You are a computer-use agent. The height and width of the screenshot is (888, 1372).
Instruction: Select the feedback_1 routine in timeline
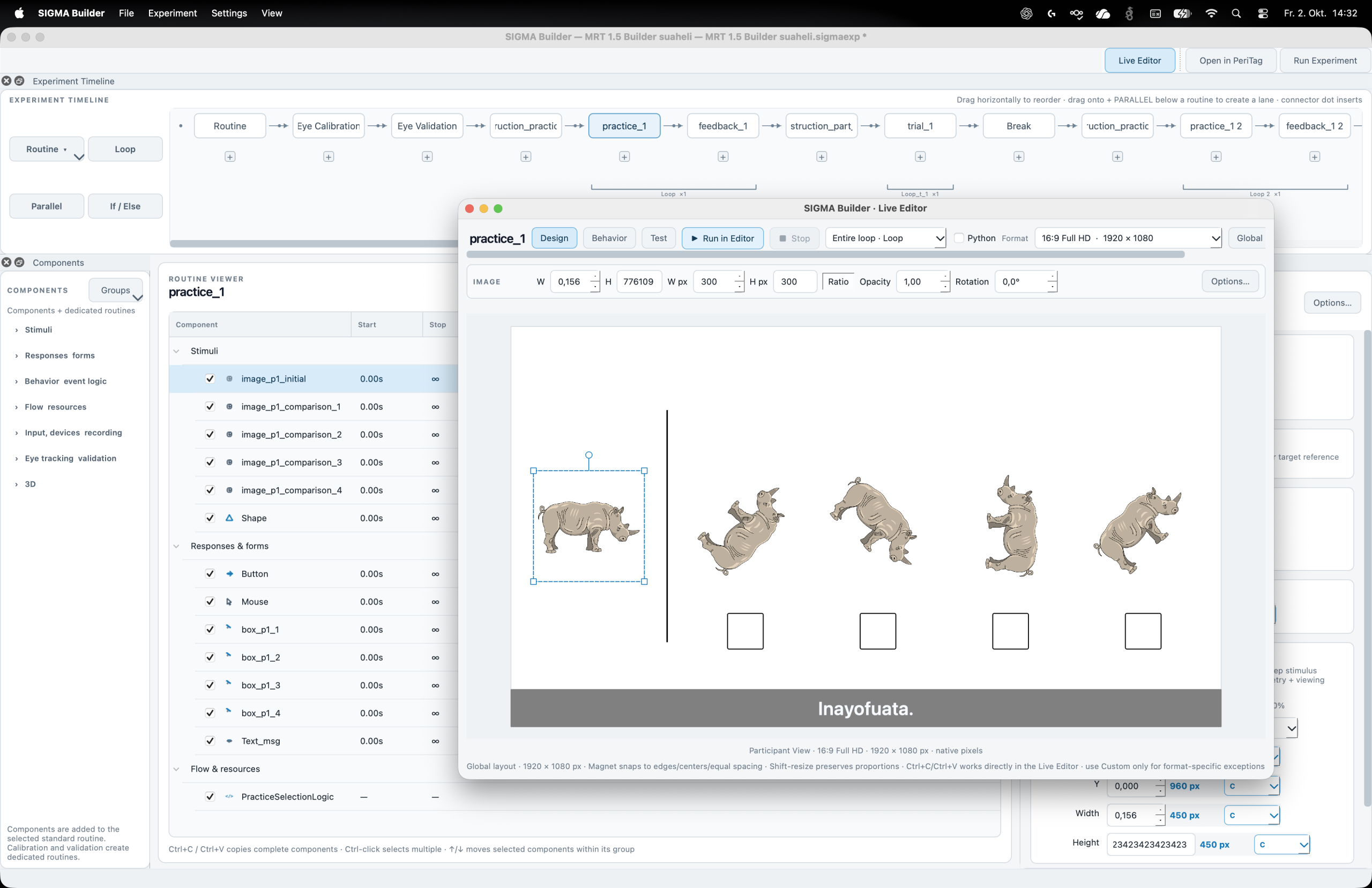click(x=723, y=126)
